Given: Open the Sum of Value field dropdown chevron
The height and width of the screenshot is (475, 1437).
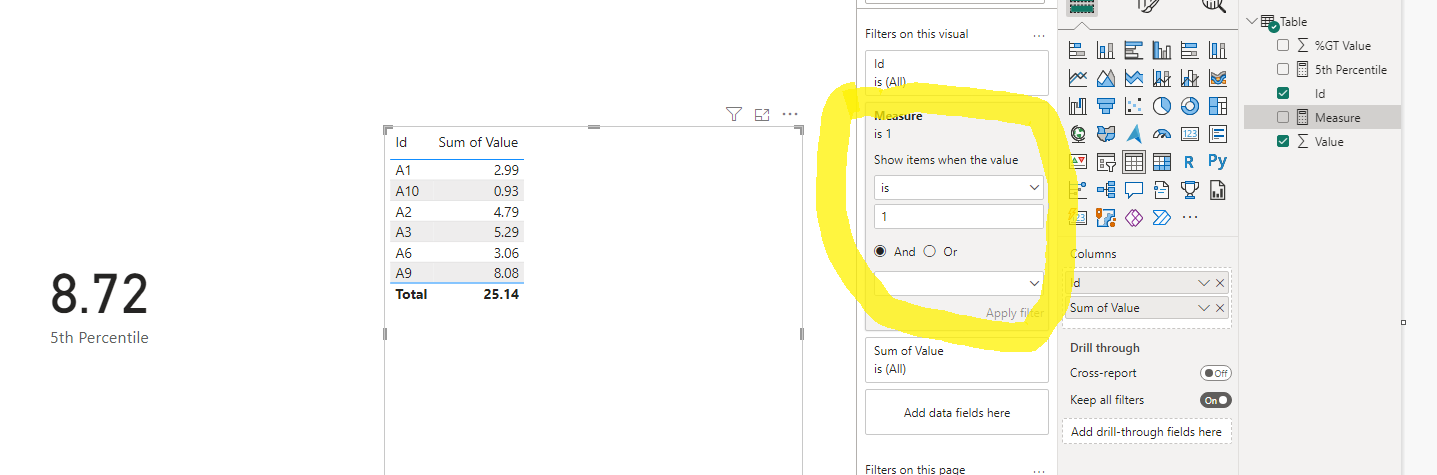Looking at the screenshot, I should click(x=1204, y=308).
